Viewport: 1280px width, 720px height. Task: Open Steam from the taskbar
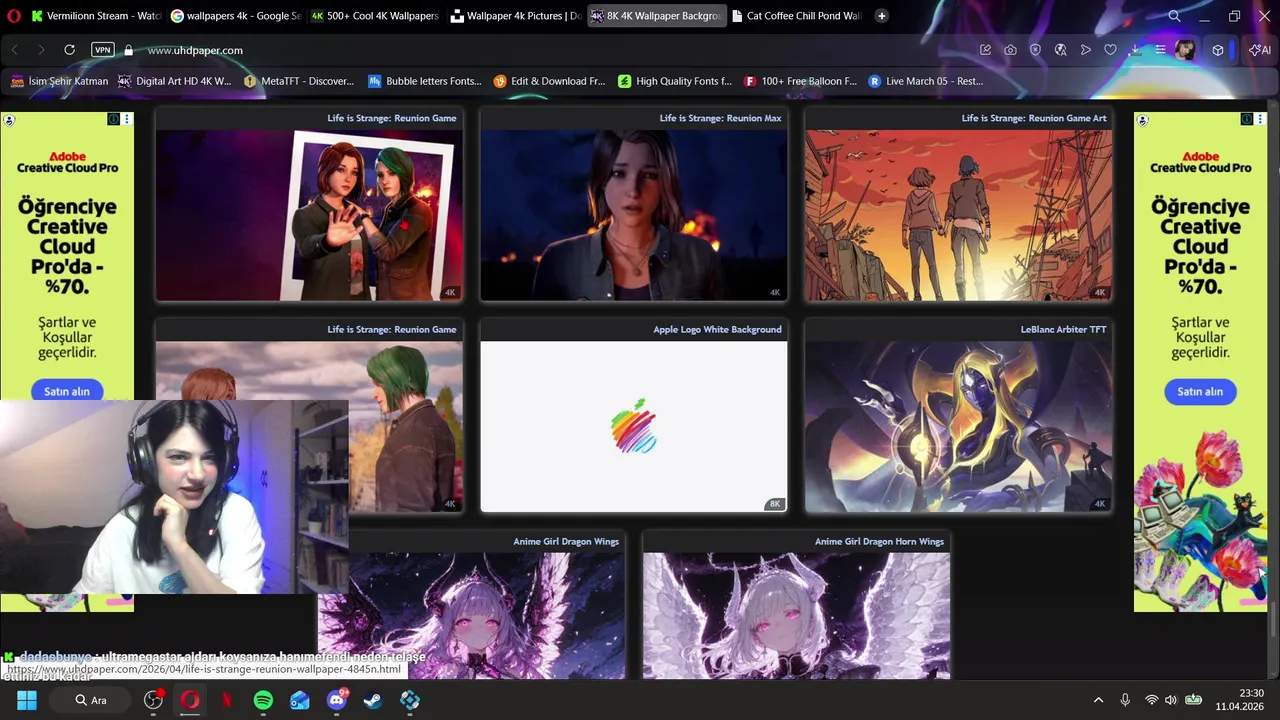coord(373,700)
